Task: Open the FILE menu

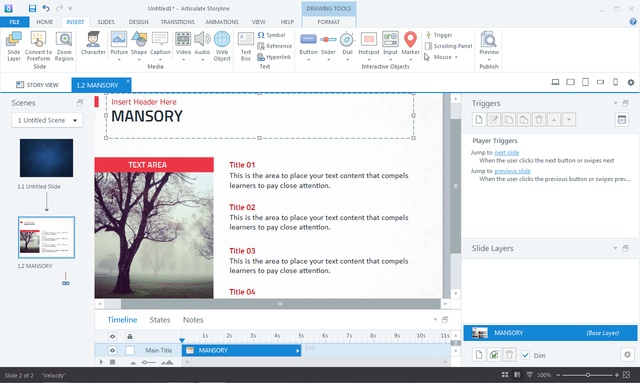Action: point(15,22)
